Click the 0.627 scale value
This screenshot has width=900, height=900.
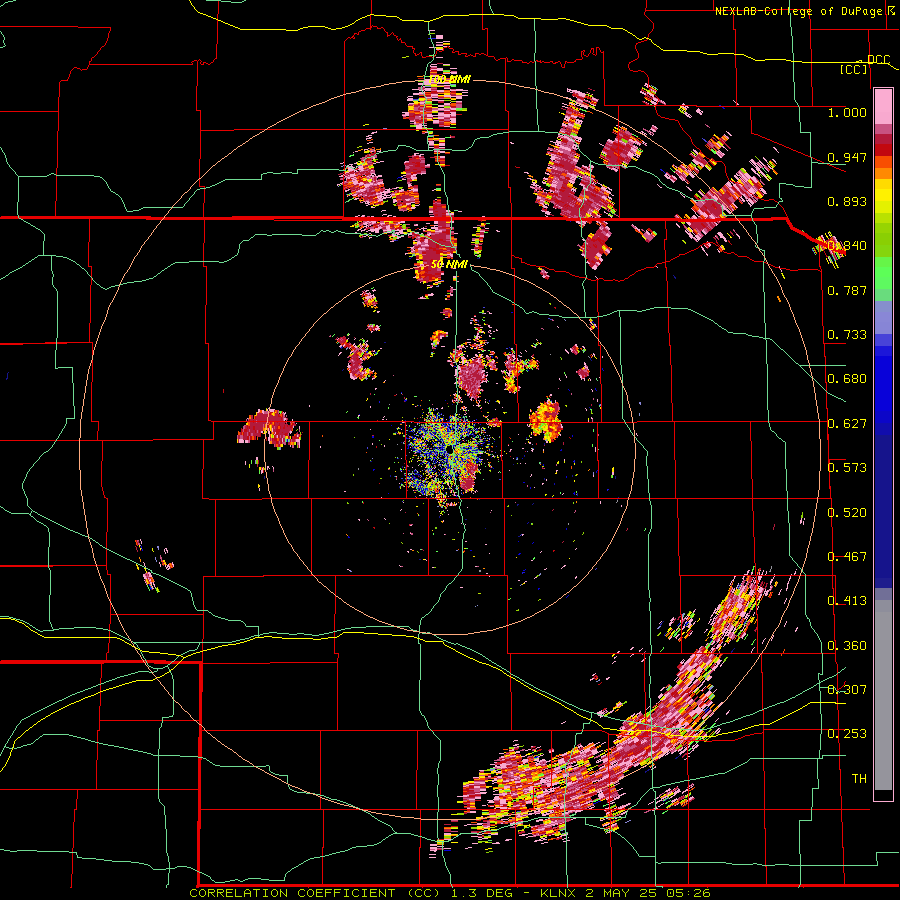click(x=847, y=424)
